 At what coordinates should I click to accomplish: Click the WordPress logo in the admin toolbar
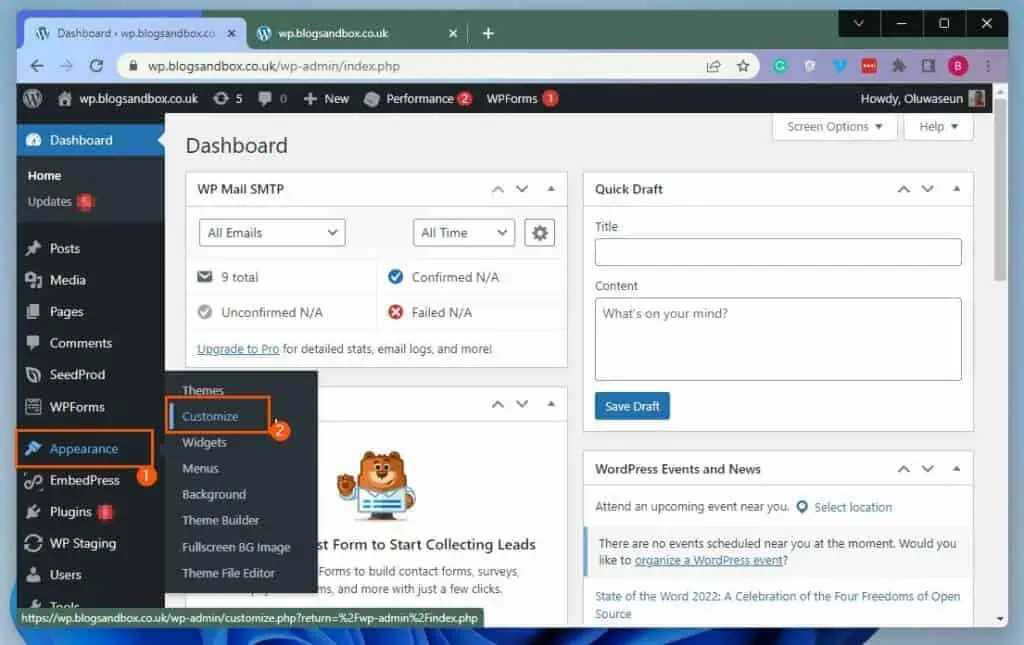click(x=32, y=98)
